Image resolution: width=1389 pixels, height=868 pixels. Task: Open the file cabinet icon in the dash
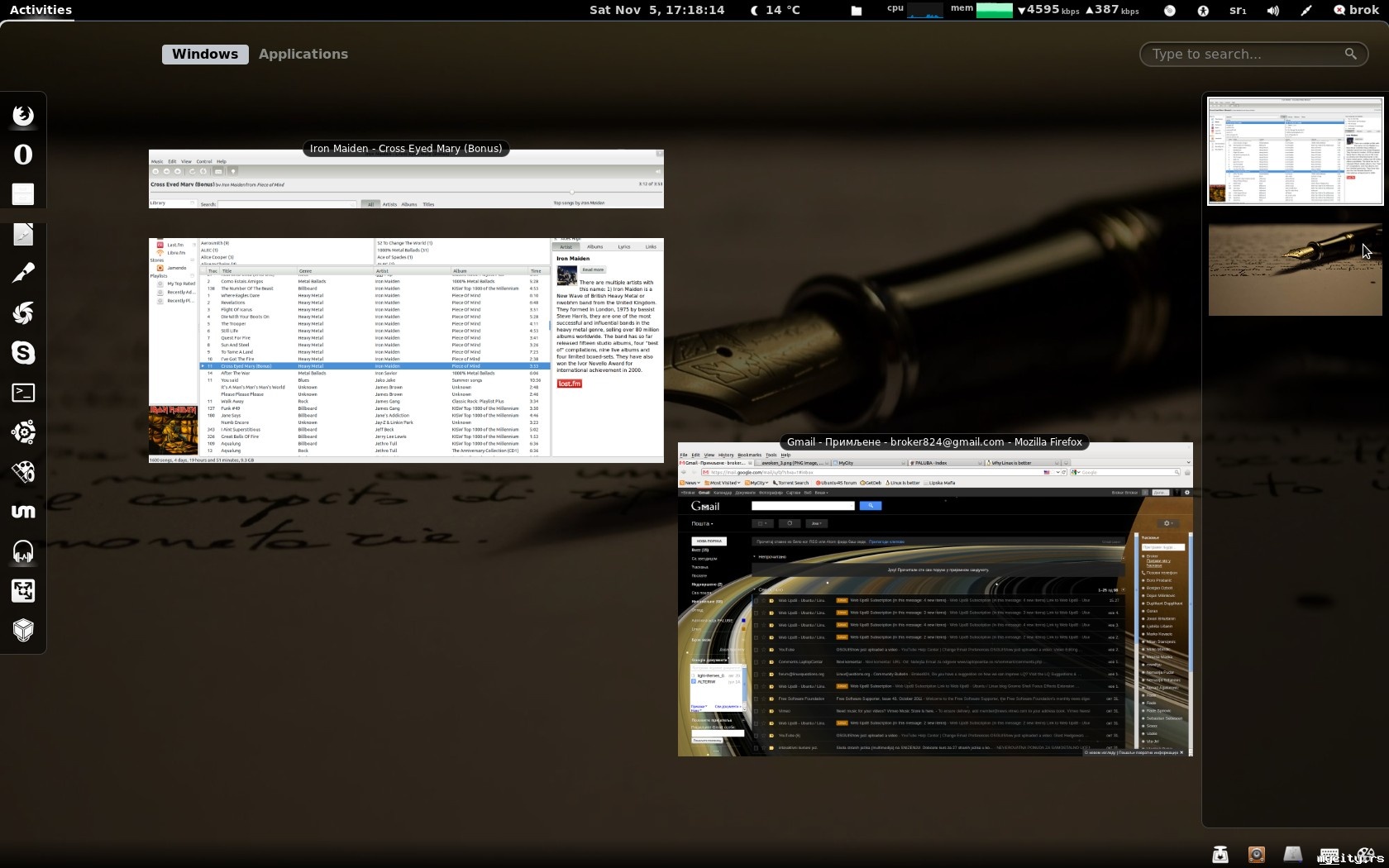click(x=23, y=194)
